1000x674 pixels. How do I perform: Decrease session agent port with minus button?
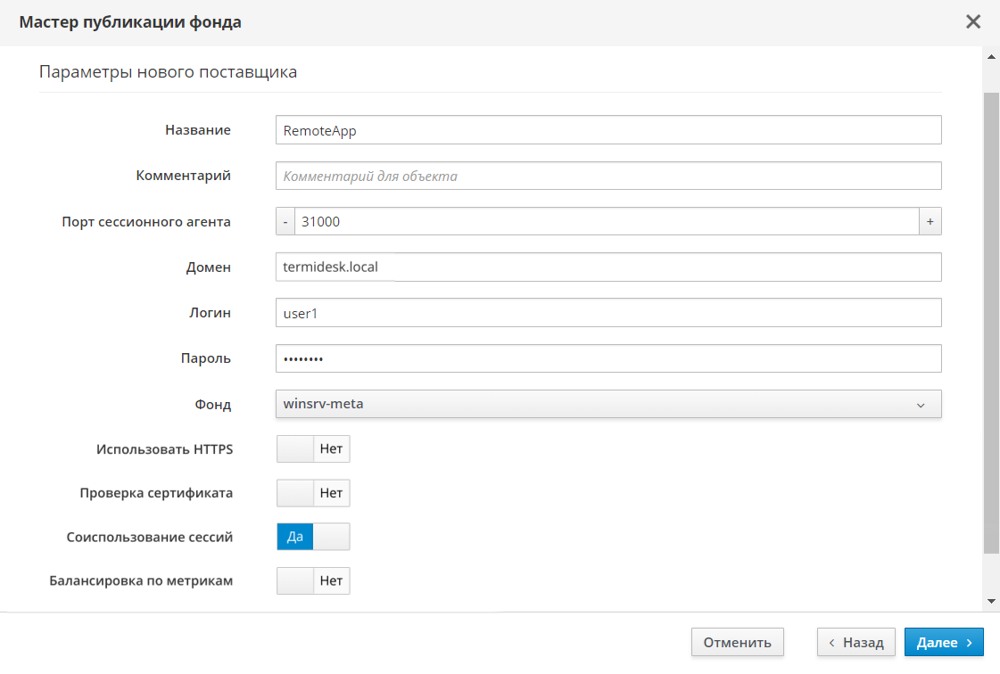click(x=285, y=222)
